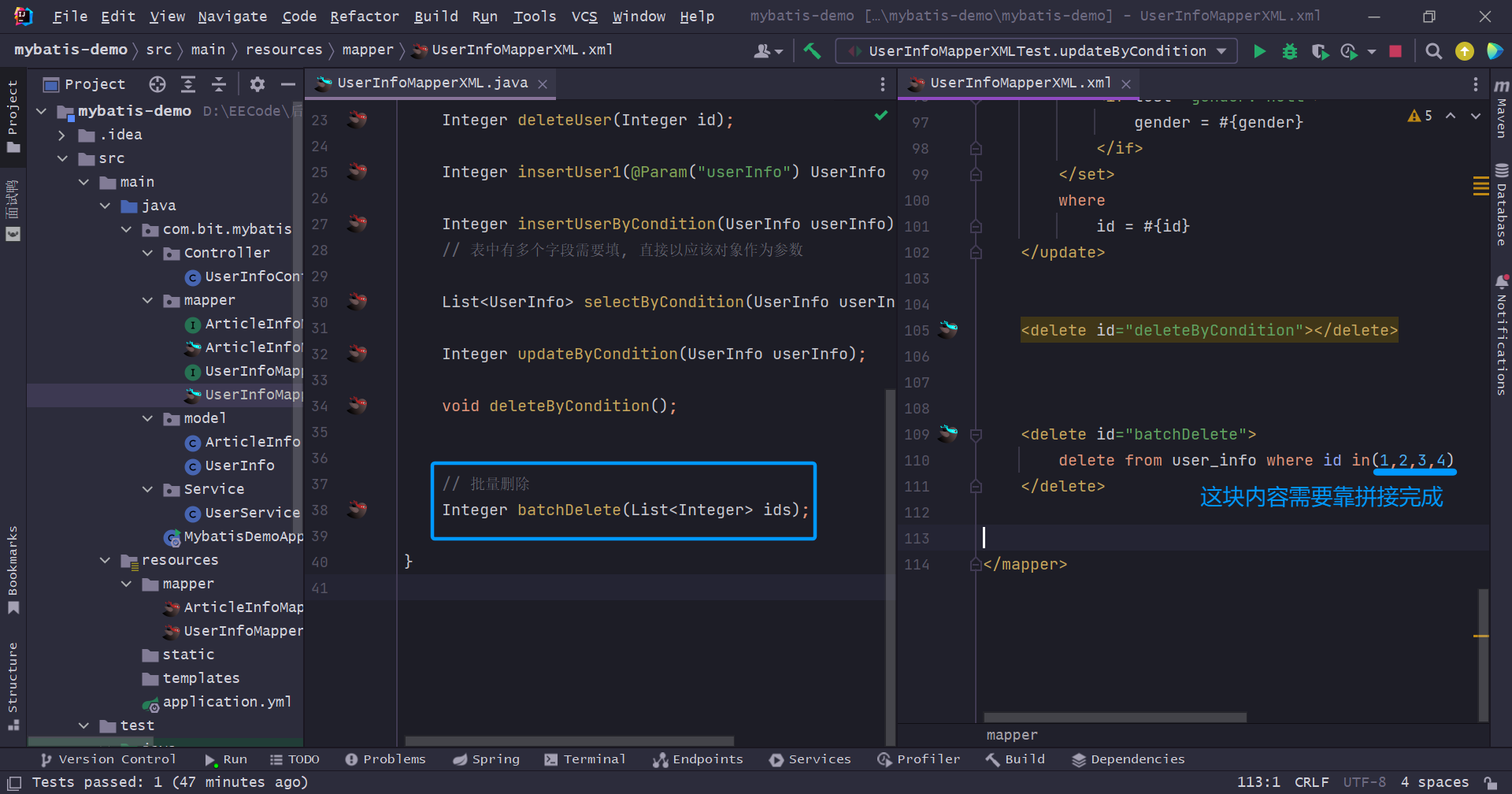
Task: Select UserService class in project tree
Action: (252, 513)
